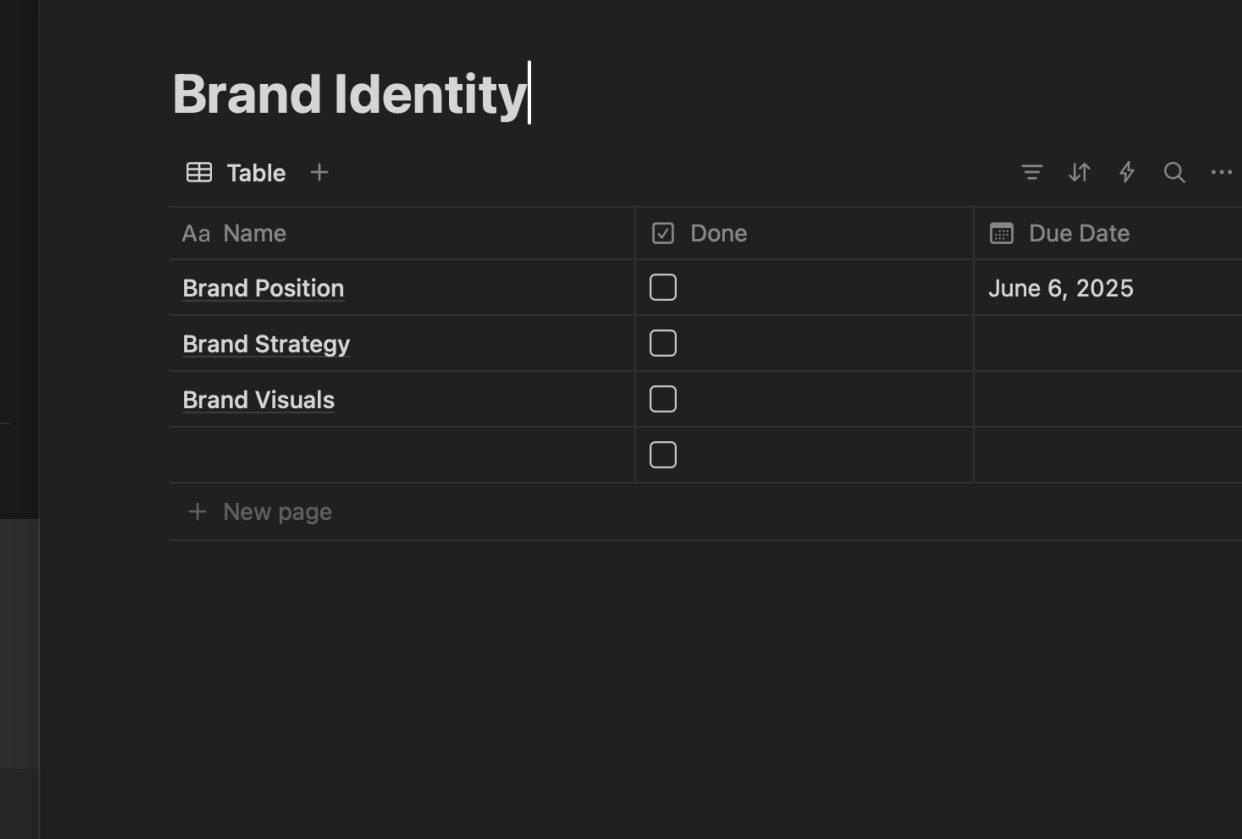Open the filter icon in table toolbar
The image size is (1242, 839).
(1032, 173)
